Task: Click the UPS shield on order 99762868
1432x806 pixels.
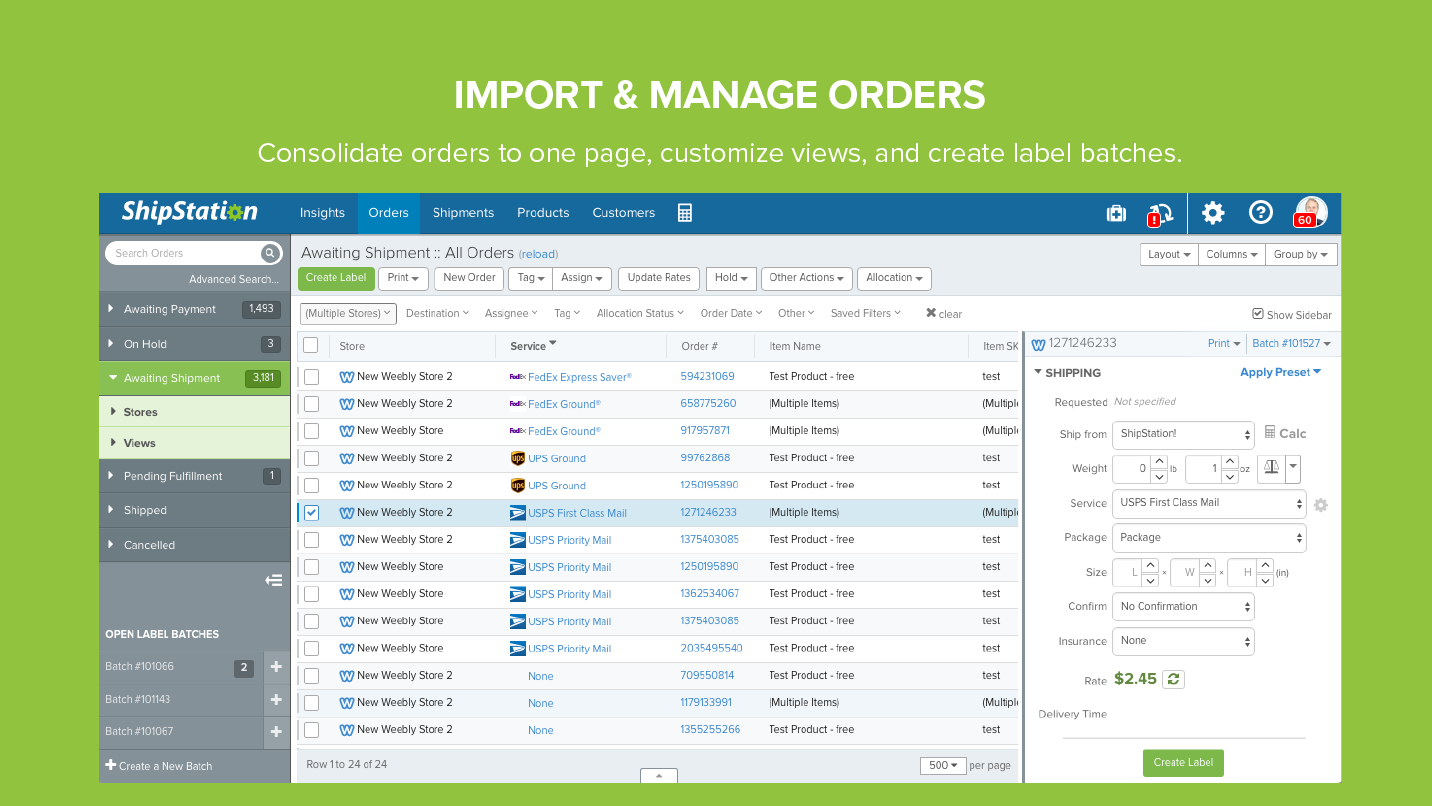Action: point(517,458)
